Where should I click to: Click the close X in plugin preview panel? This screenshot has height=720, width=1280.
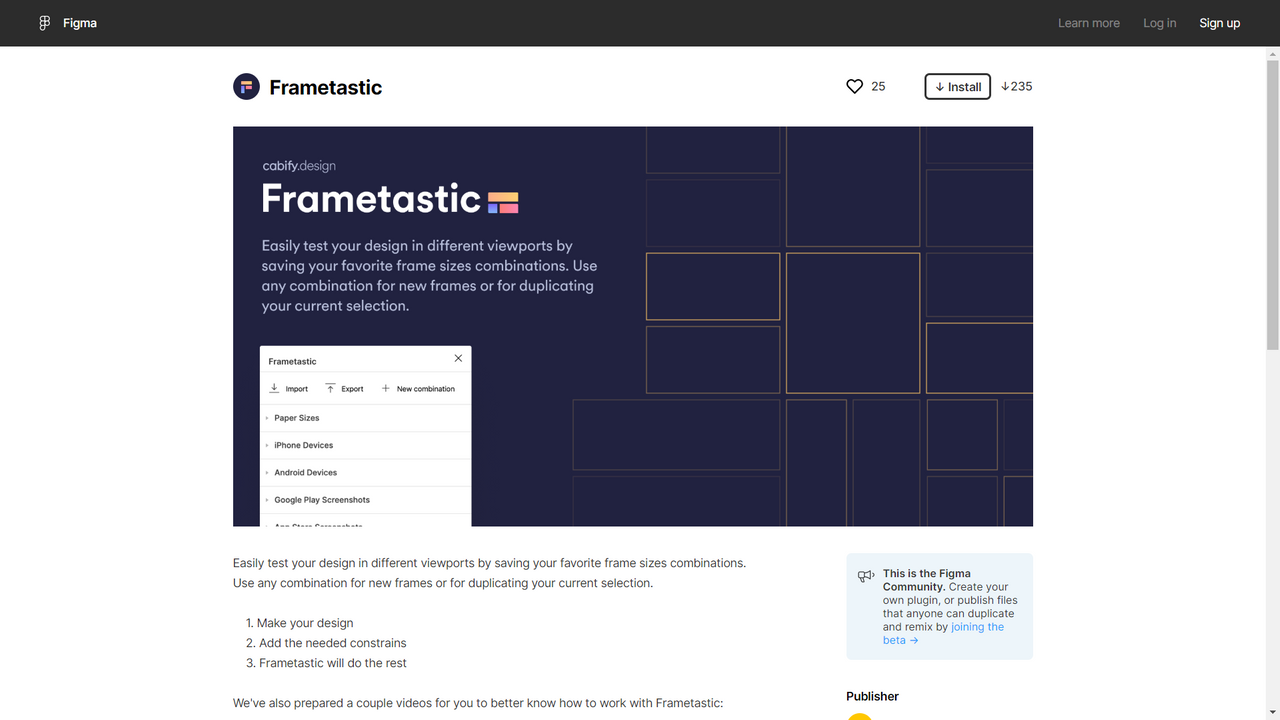458,358
